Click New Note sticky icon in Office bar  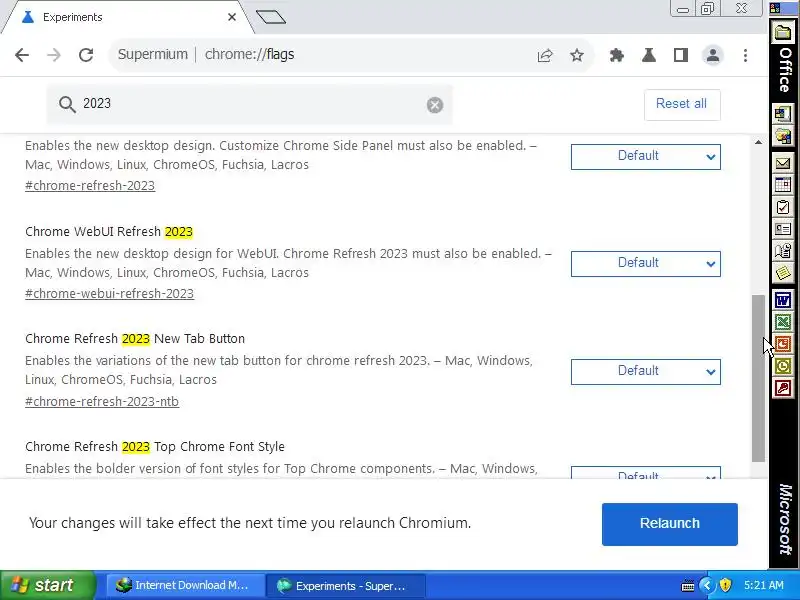(x=783, y=272)
